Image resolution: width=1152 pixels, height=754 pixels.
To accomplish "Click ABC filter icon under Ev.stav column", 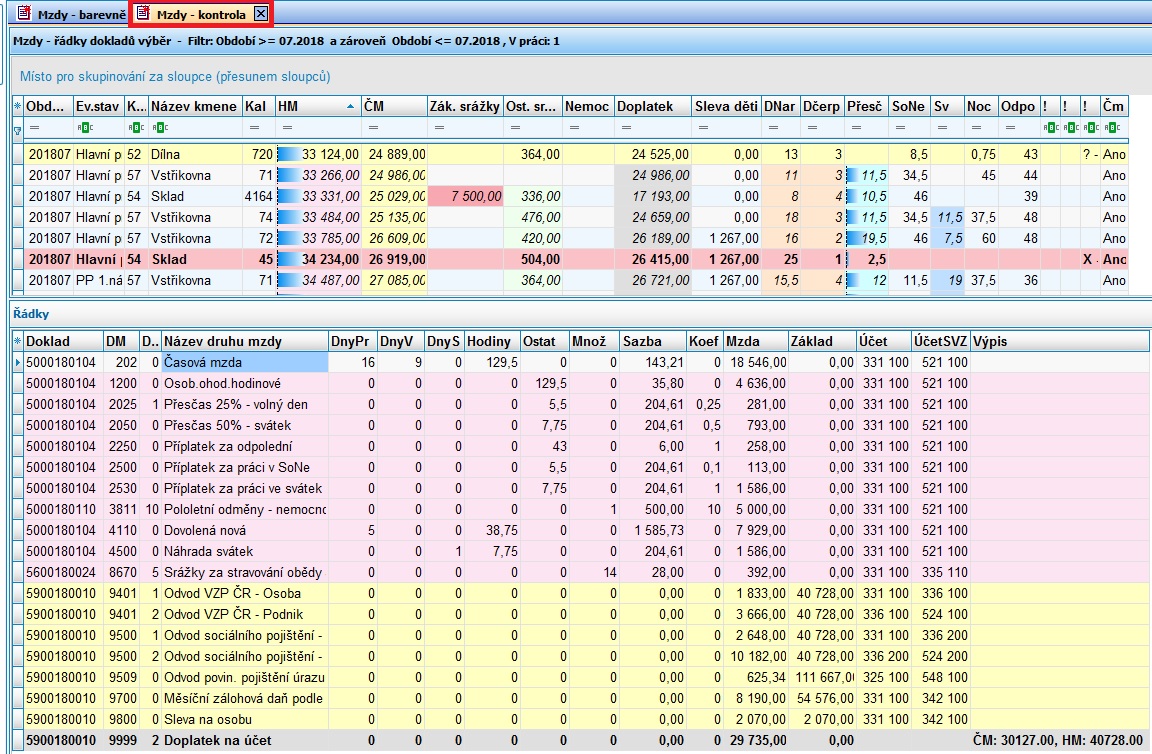I will 85,127.
